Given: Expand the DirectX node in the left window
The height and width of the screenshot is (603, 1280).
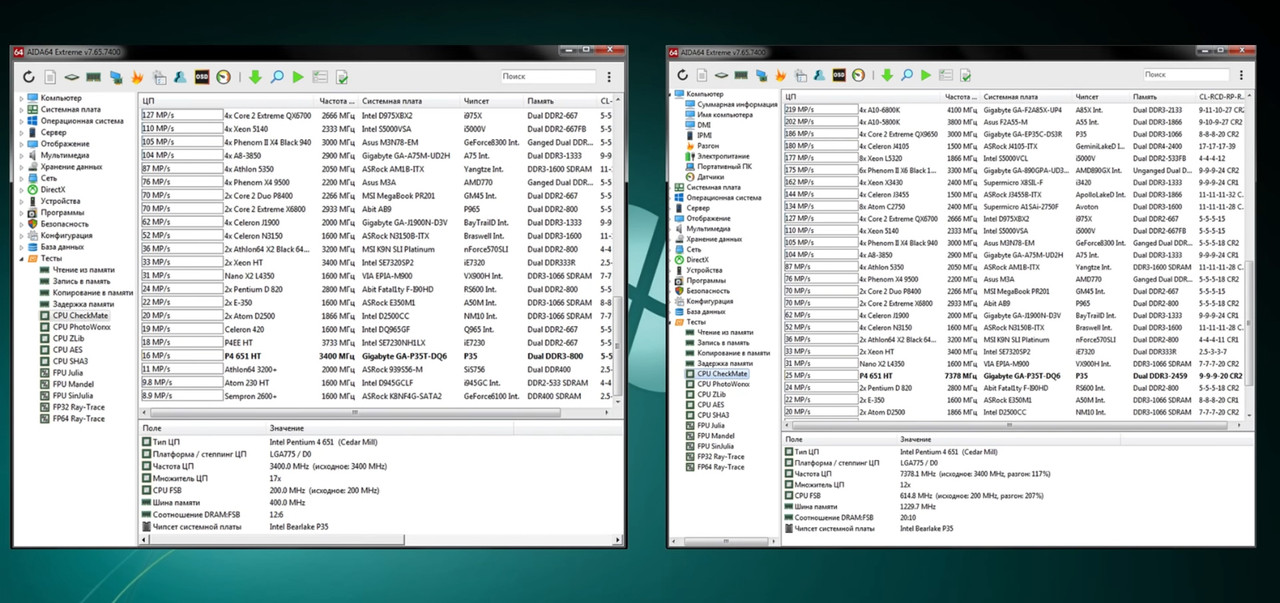Looking at the screenshot, I should (x=21, y=189).
